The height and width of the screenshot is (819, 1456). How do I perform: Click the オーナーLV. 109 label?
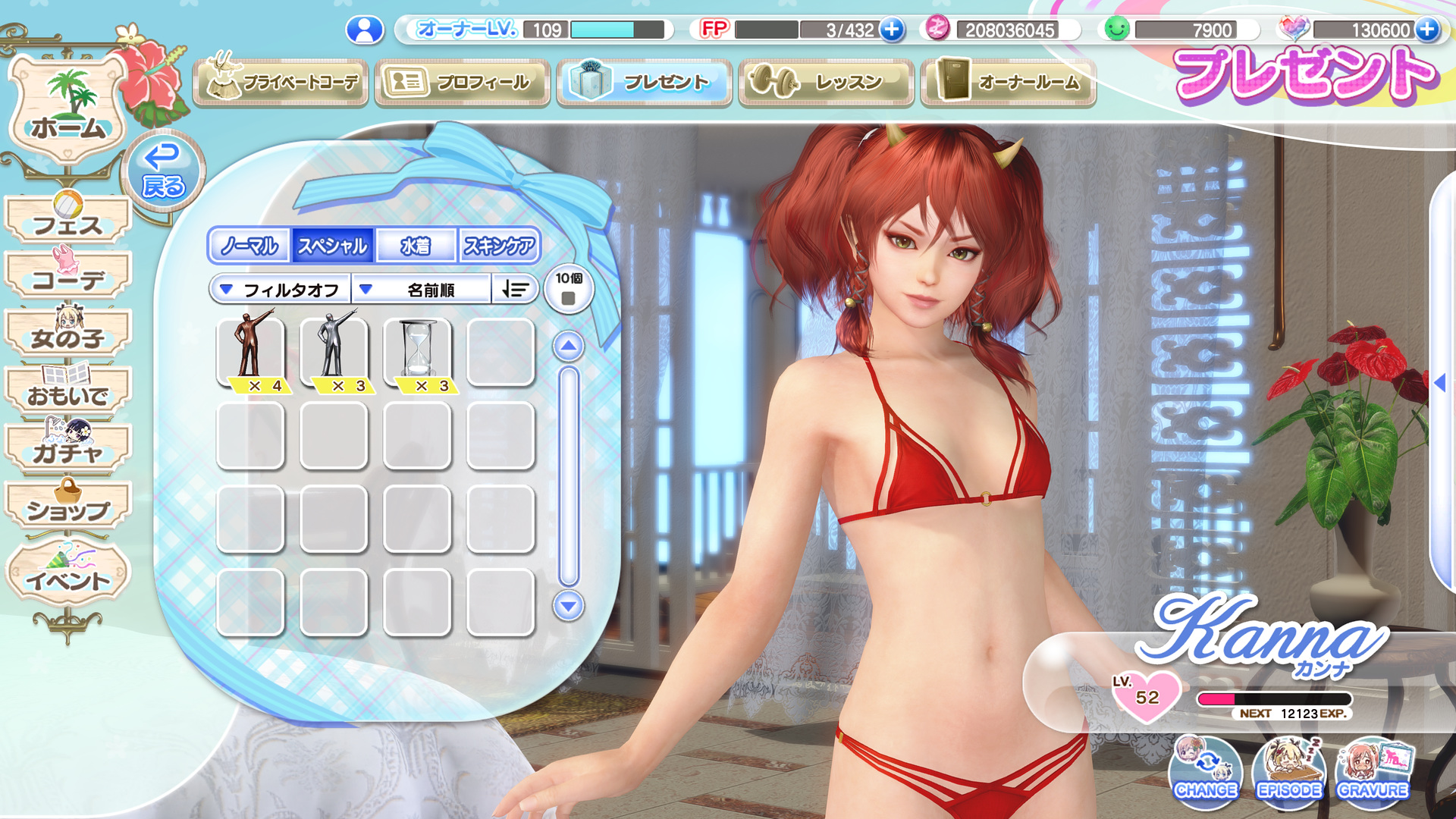[x=490, y=30]
